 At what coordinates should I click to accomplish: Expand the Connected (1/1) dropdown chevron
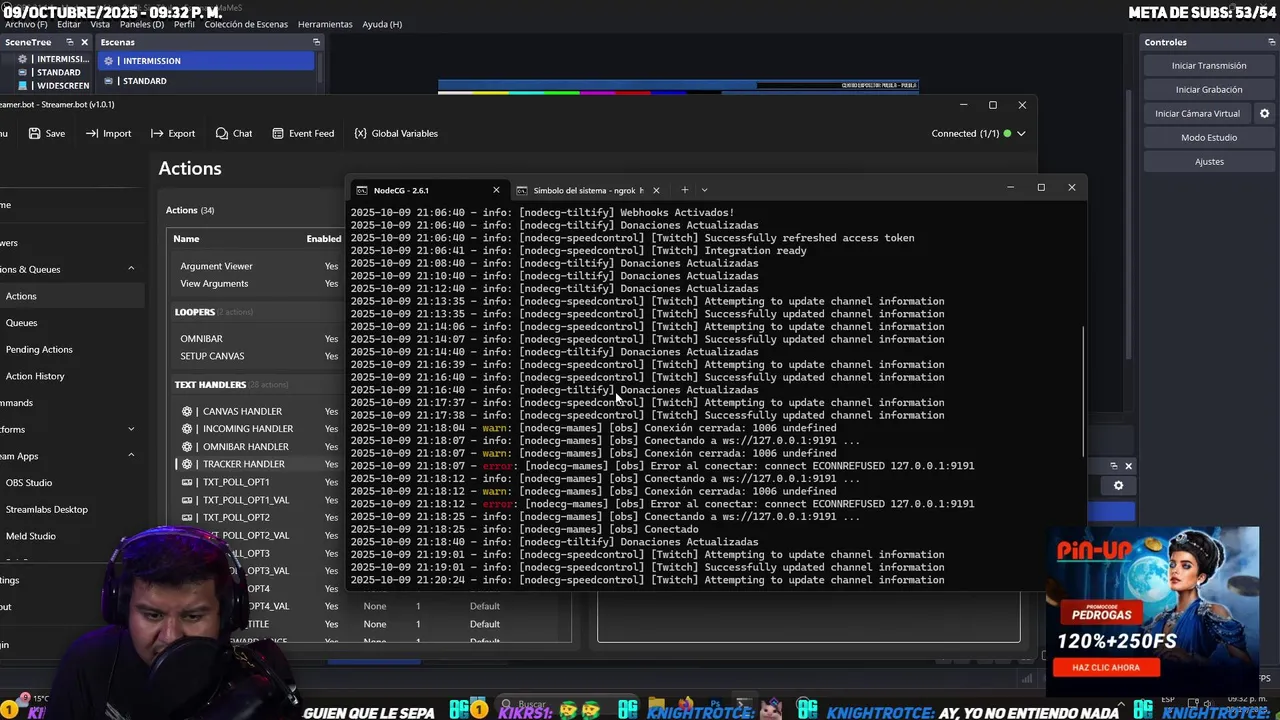pyautogui.click(x=1021, y=133)
